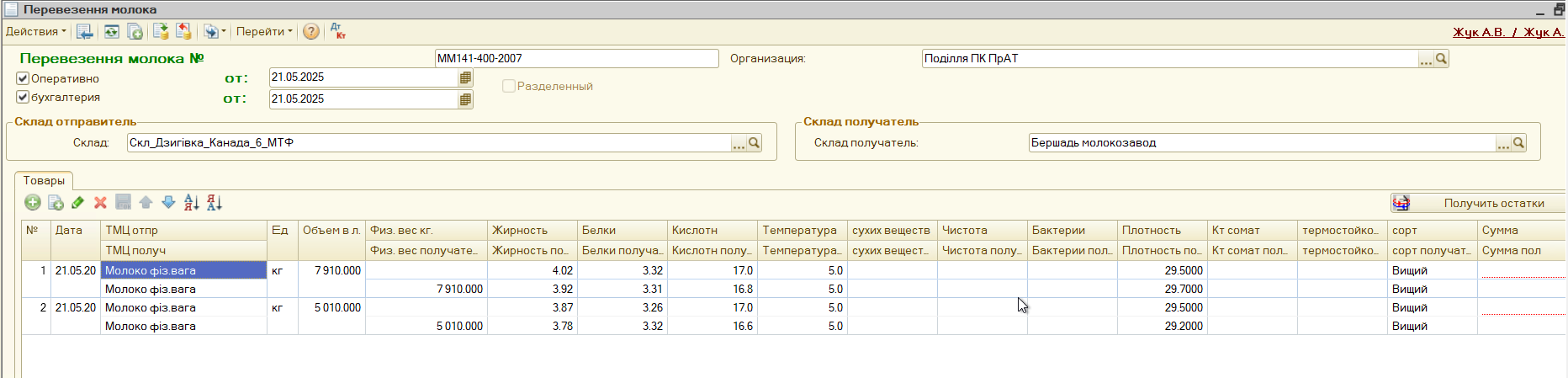Expand the Перейти dropdown menu

coord(264,31)
